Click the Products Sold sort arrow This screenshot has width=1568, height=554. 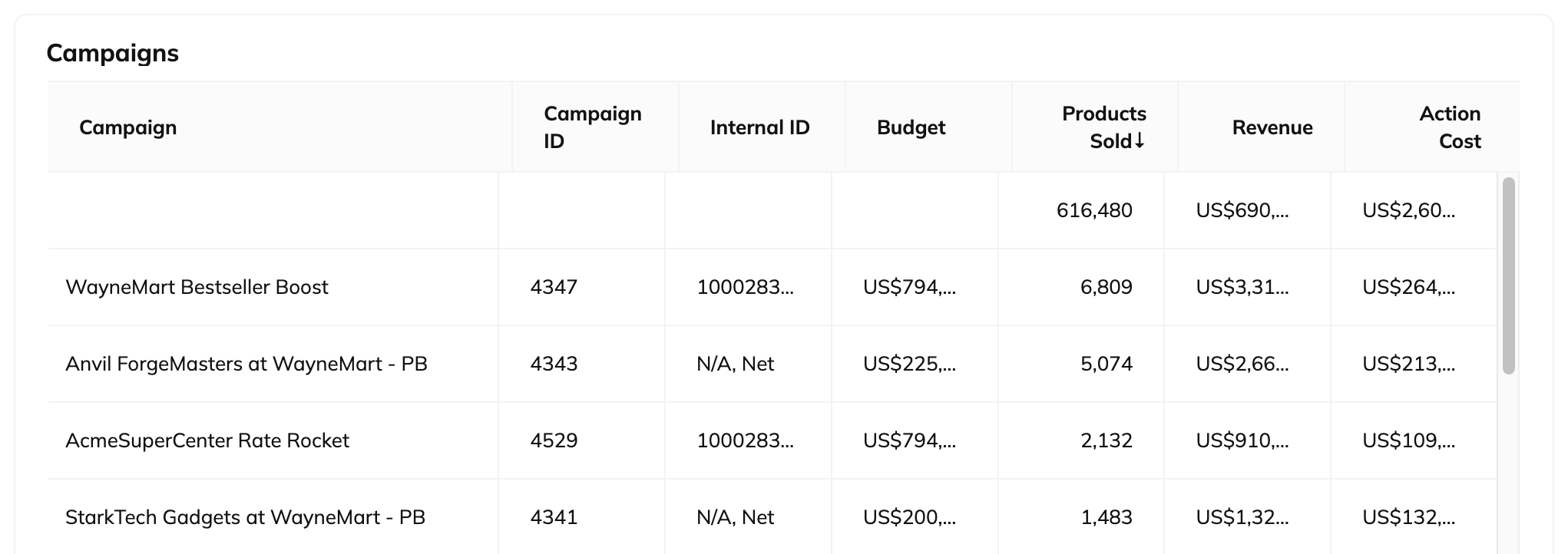point(1140,141)
